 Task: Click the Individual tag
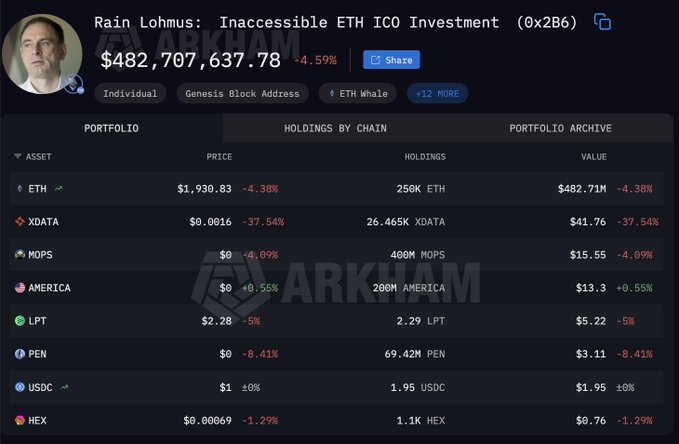click(x=131, y=94)
